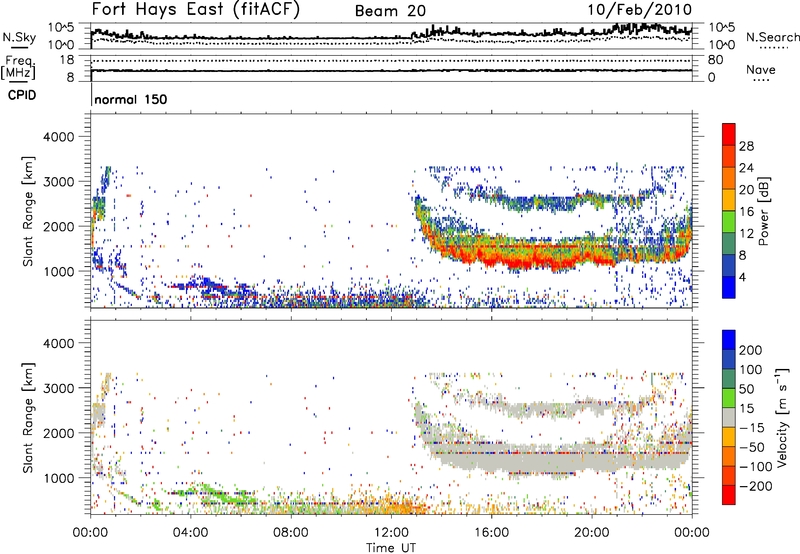Click the date "10/Feb/2010" in the header
This screenshot has width=800, height=554.
[x=640, y=10]
